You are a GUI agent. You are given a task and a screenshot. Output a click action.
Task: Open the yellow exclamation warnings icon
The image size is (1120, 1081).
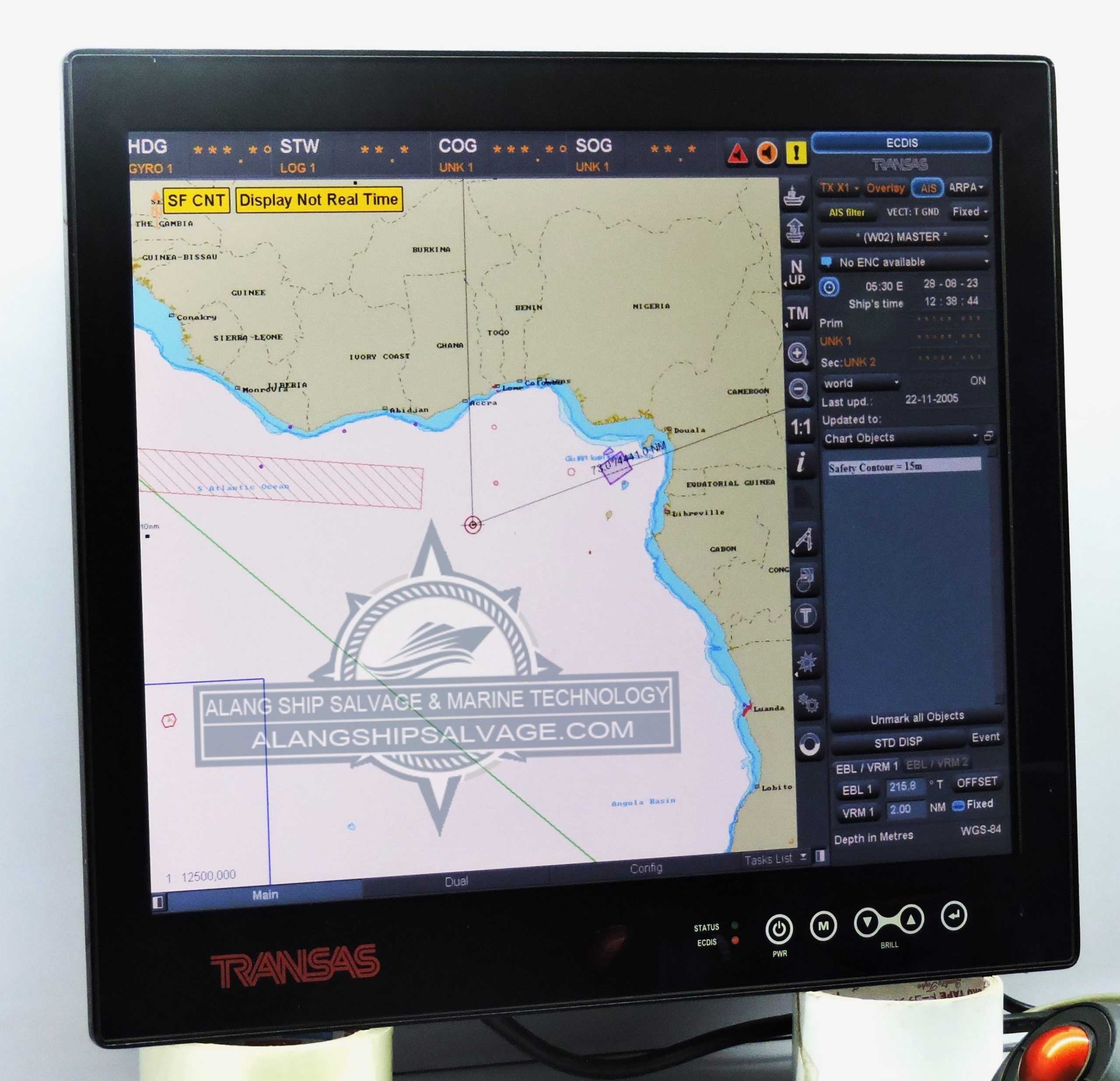(x=797, y=153)
